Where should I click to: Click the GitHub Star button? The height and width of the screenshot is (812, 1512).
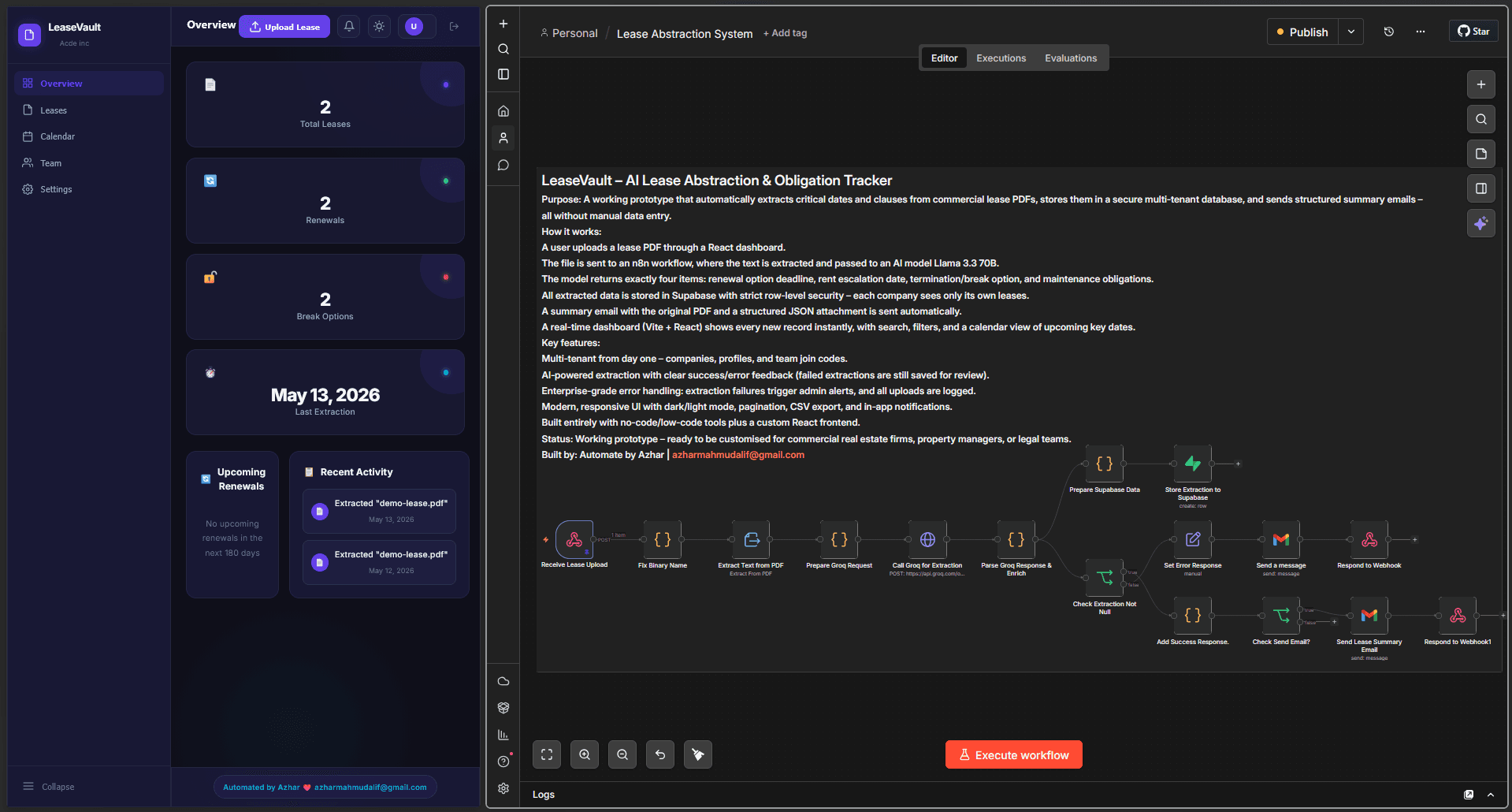(x=1473, y=32)
